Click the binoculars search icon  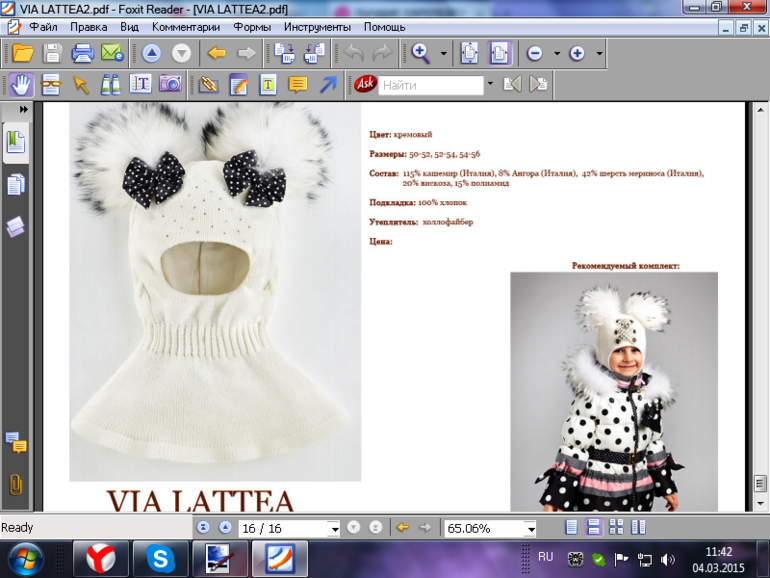(110, 85)
